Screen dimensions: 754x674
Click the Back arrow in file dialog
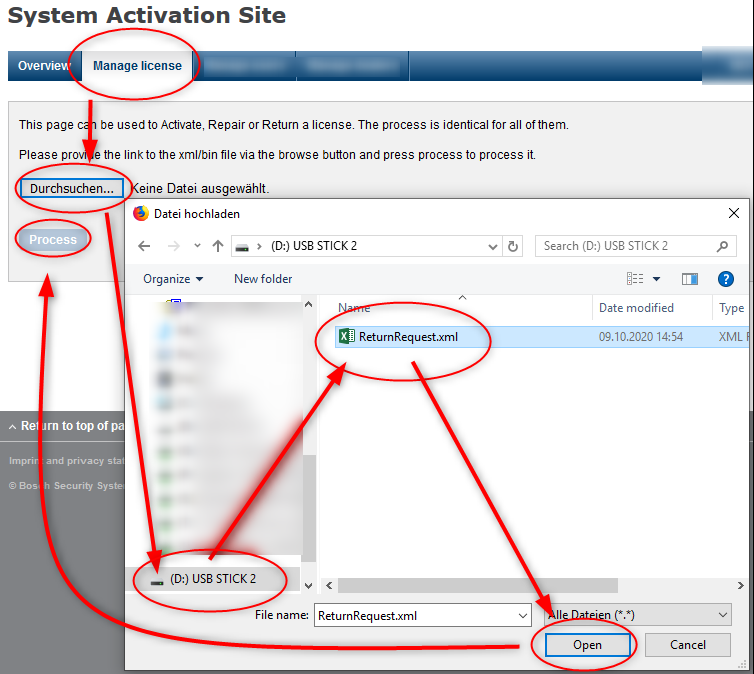[x=144, y=246]
